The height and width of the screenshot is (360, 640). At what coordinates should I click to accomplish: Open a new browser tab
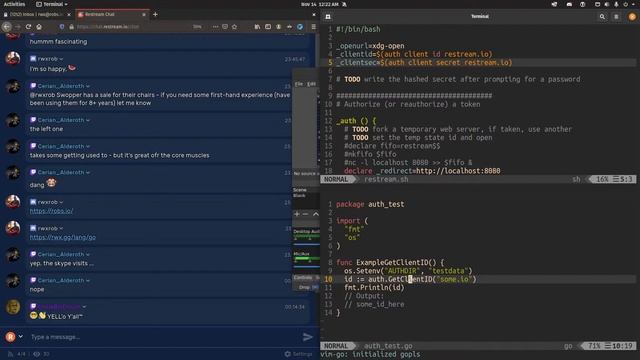[x=155, y=14]
